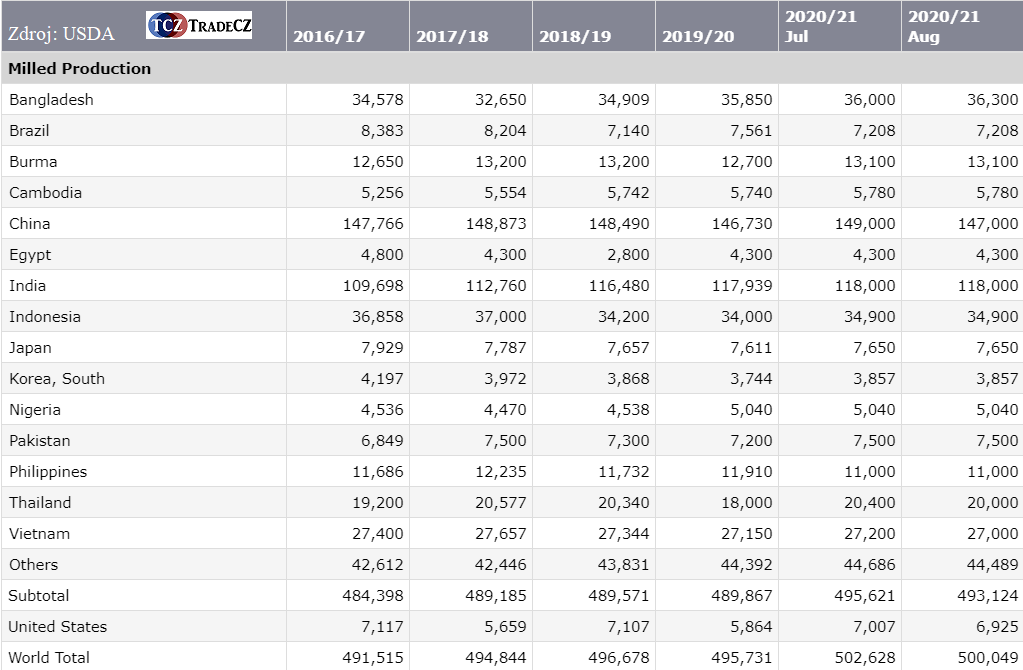Click the 2020/21 Jul column header

click(821, 27)
